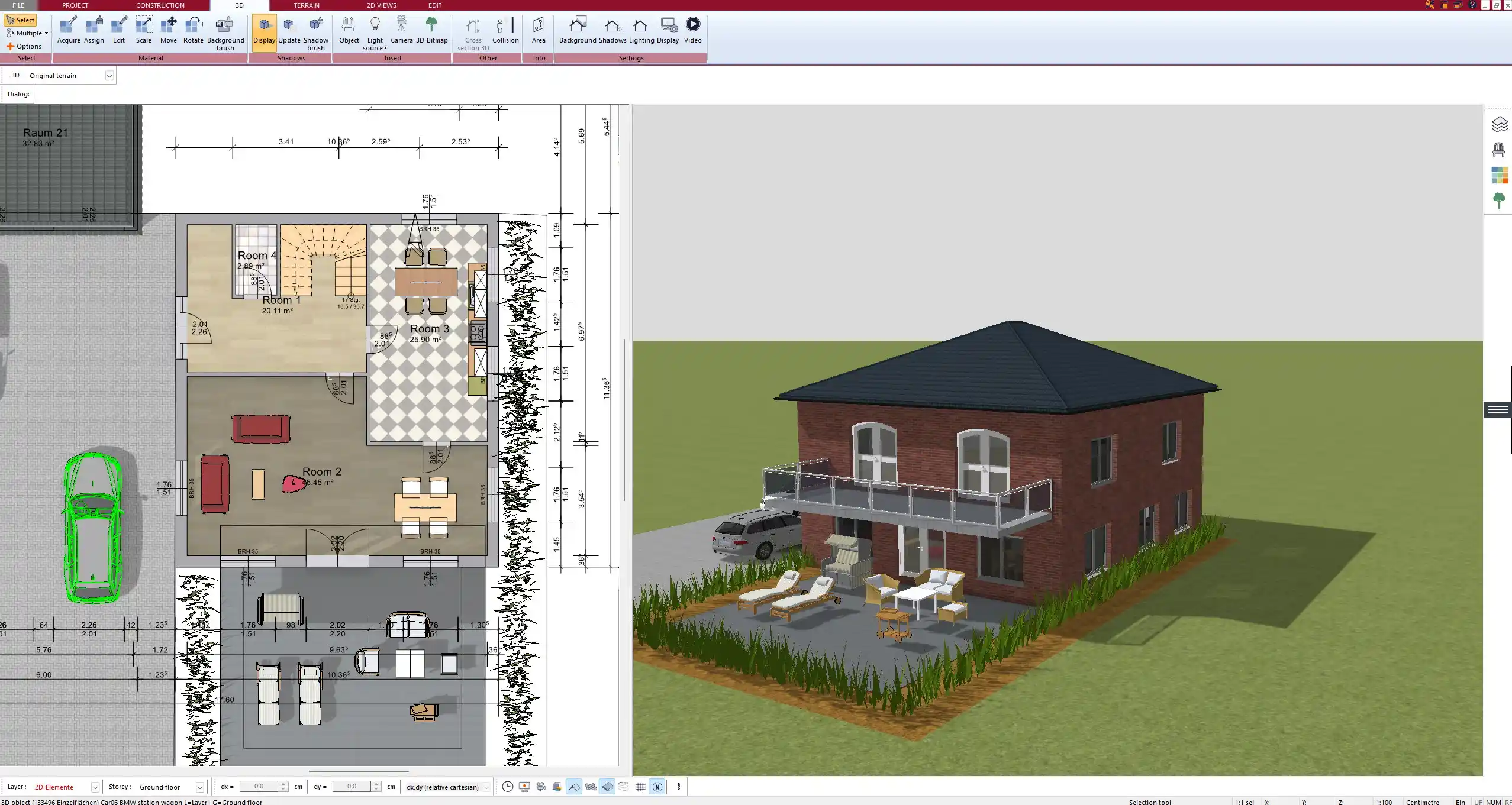
Task: Open the three-dots more options
Action: [678, 787]
